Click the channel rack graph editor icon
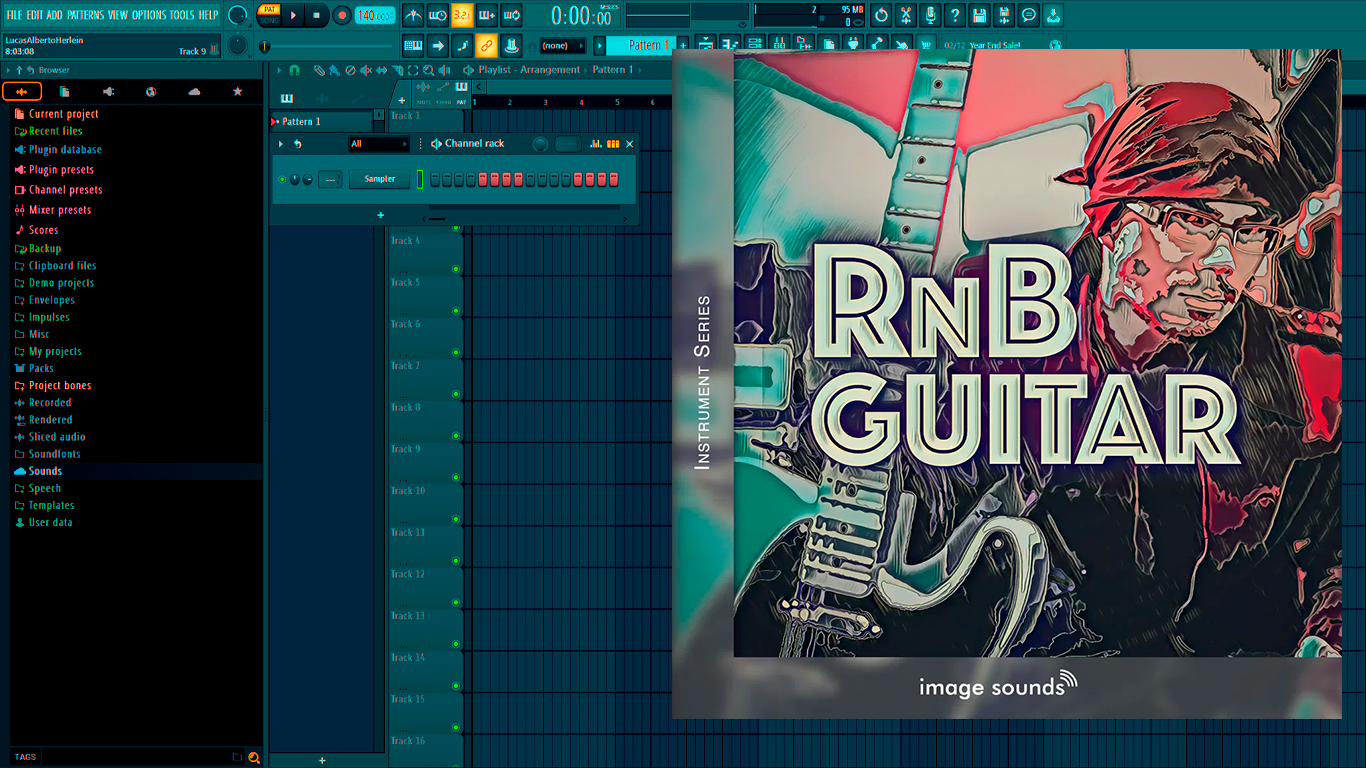Viewport: 1366px width, 768px height. 596,144
